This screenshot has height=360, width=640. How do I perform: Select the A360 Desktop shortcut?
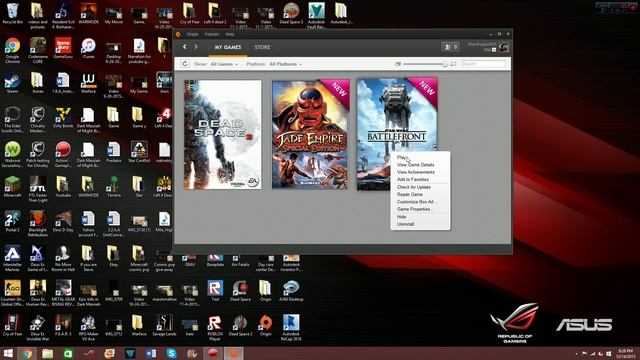[x=291, y=291]
